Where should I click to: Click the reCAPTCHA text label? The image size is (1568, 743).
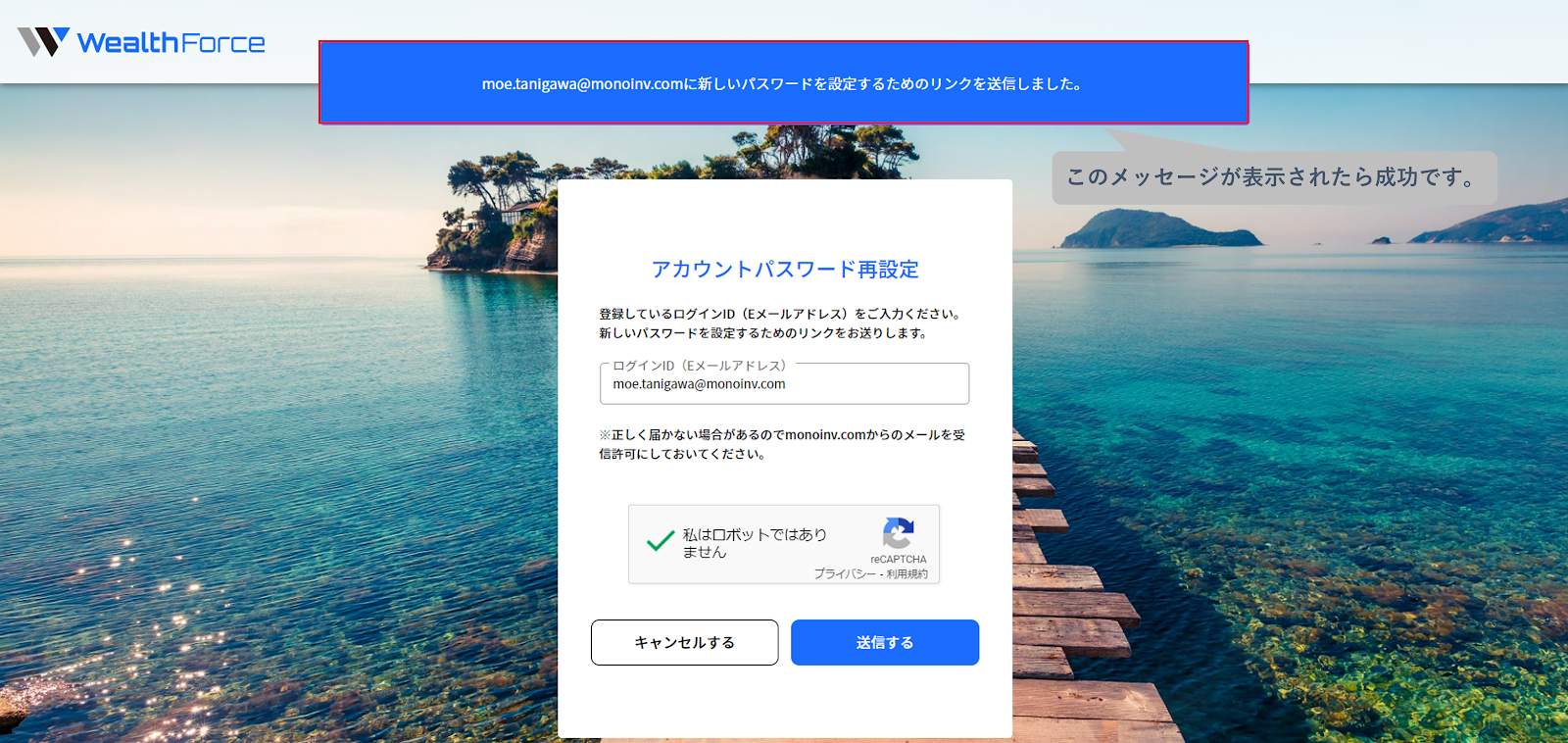tap(898, 560)
